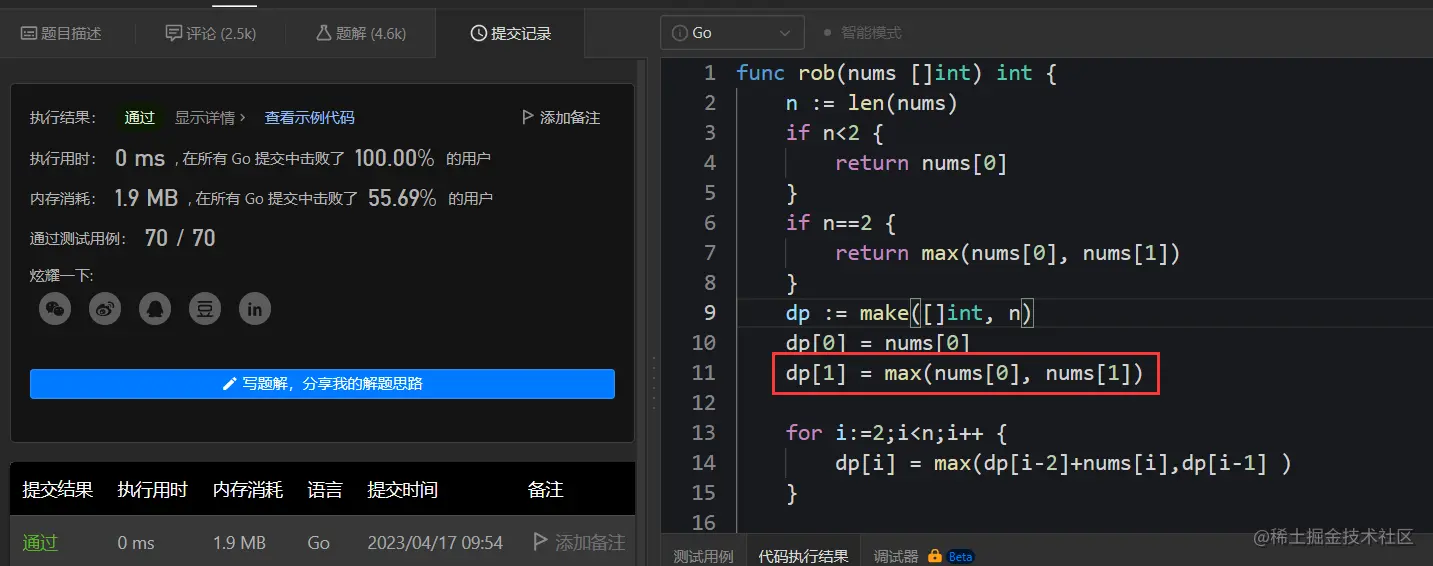Click top 添加备注 button in result panel
Image resolution: width=1433 pixels, height=566 pixels.
click(561, 117)
